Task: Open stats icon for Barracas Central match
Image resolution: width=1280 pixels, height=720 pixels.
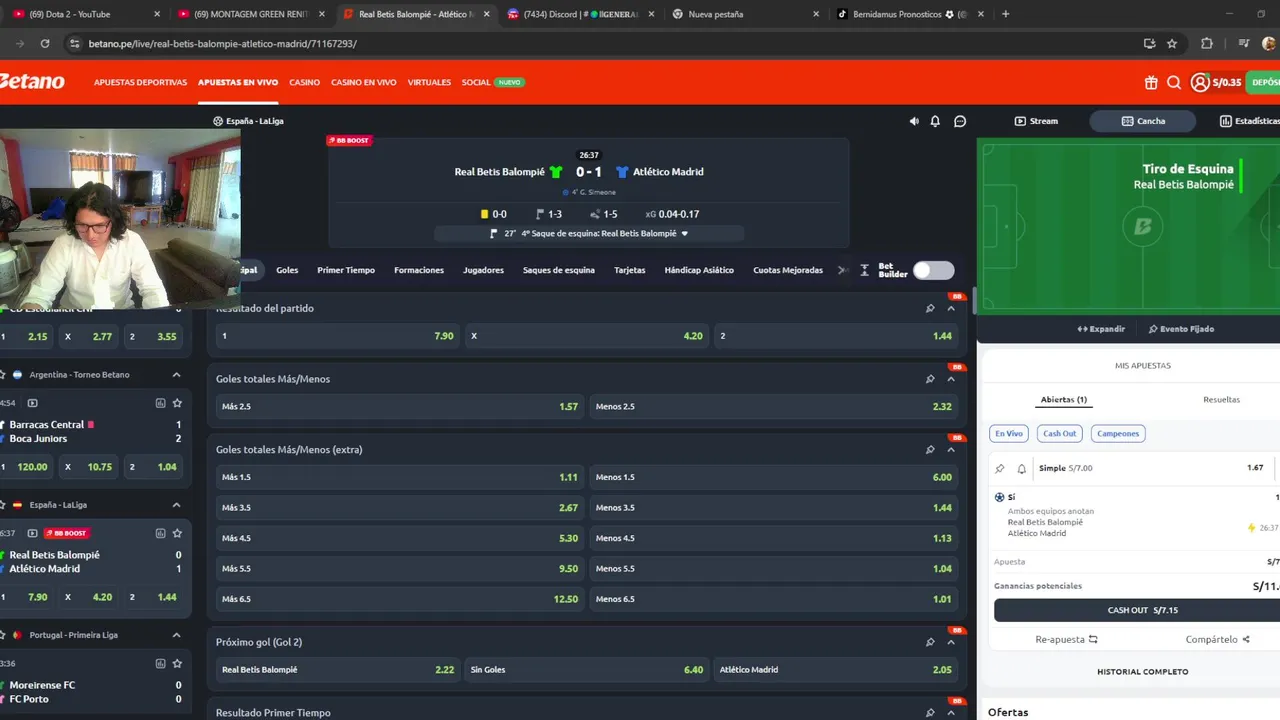Action: pyautogui.click(x=160, y=403)
